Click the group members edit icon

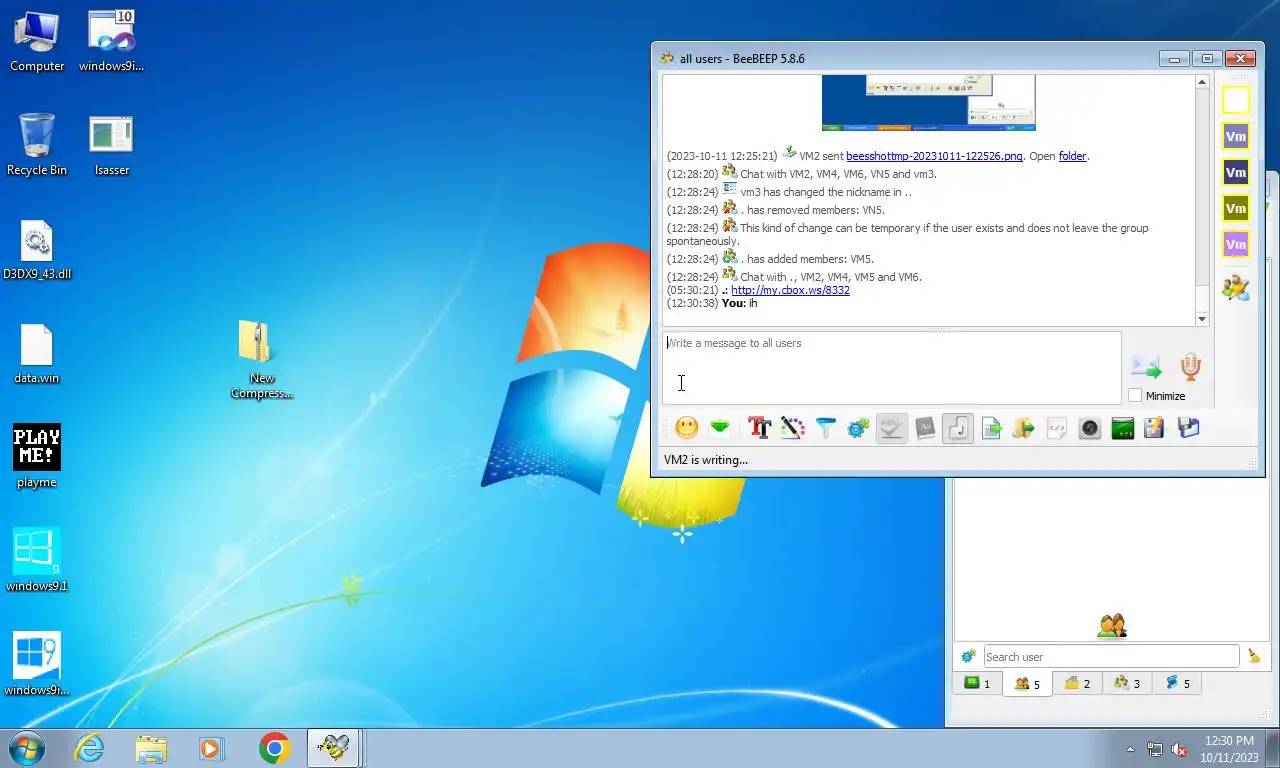click(x=1236, y=288)
